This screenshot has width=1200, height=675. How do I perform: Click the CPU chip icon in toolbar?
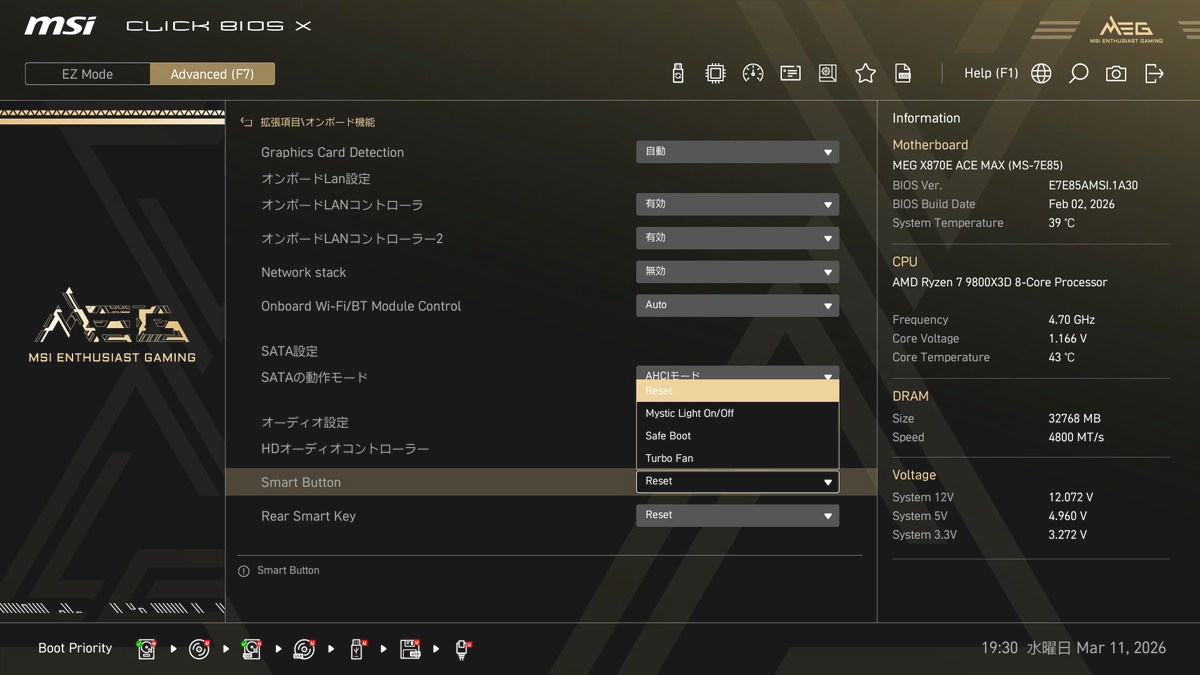[715, 73]
